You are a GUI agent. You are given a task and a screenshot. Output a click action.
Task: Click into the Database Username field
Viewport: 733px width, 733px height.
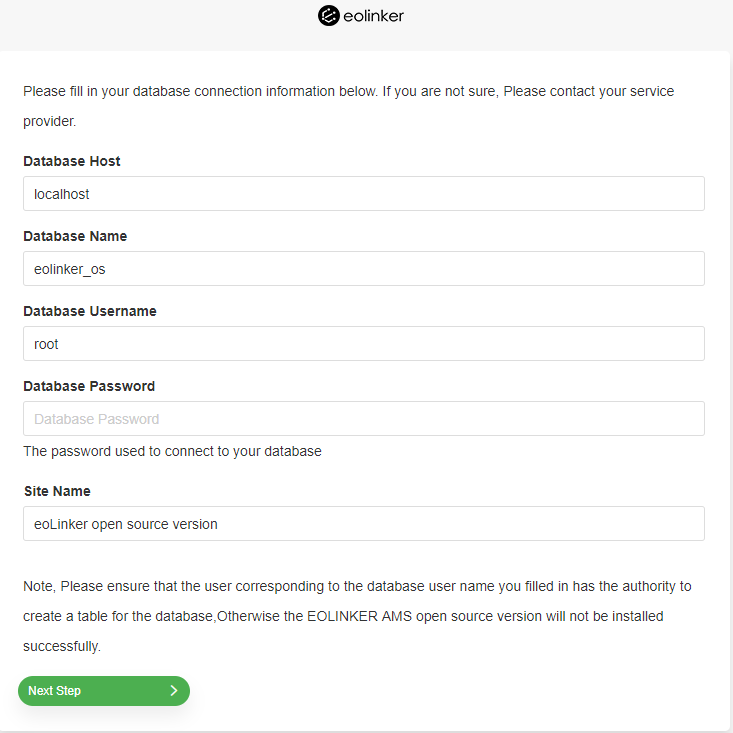[x=363, y=344]
